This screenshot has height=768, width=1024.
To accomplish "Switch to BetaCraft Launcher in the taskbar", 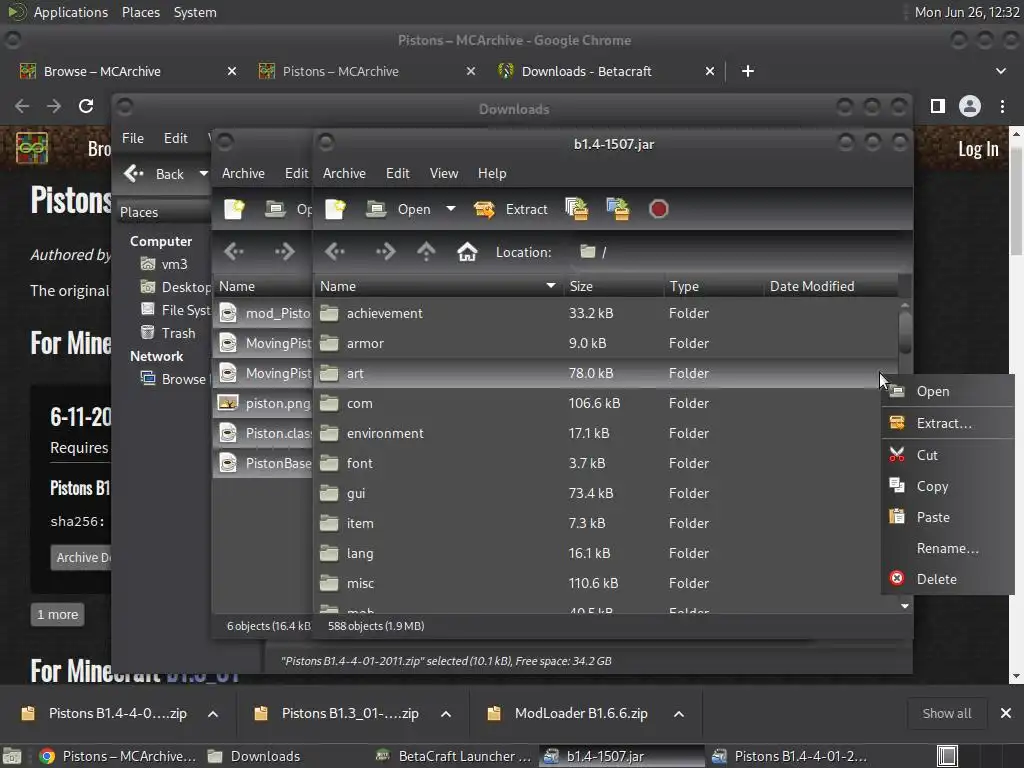I will pyautogui.click(x=455, y=756).
